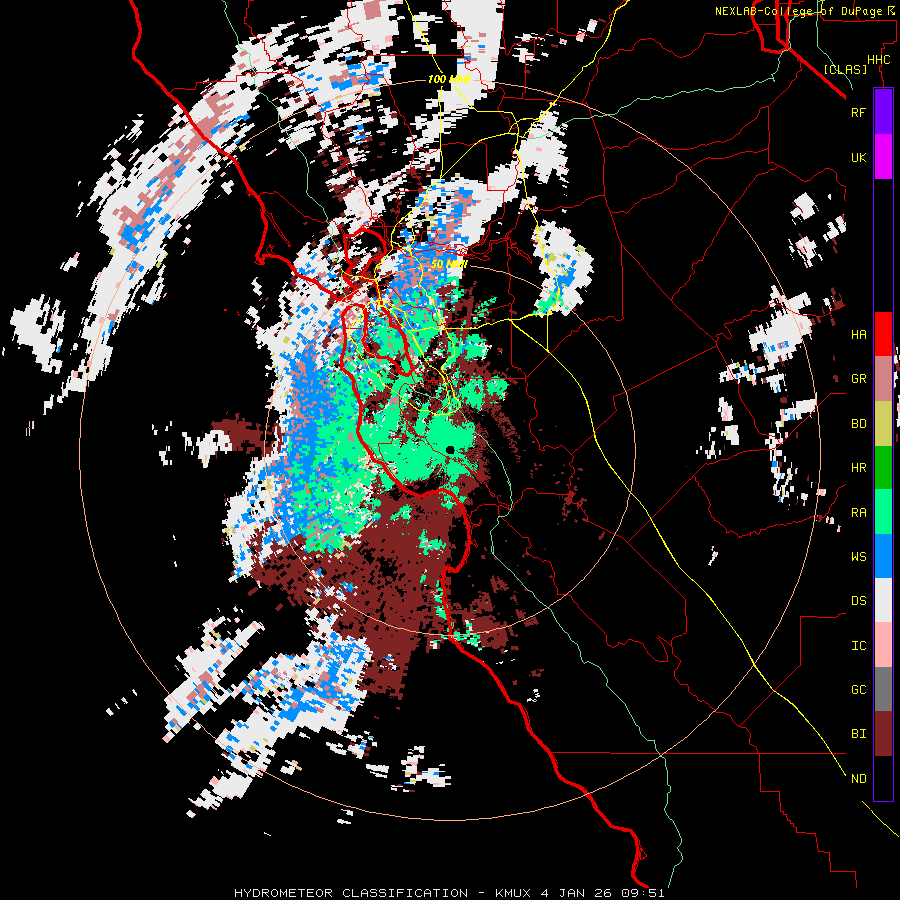The width and height of the screenshot is (900, 900).
Task: Click the HHC product code text
Action: (x=879, y=60)
